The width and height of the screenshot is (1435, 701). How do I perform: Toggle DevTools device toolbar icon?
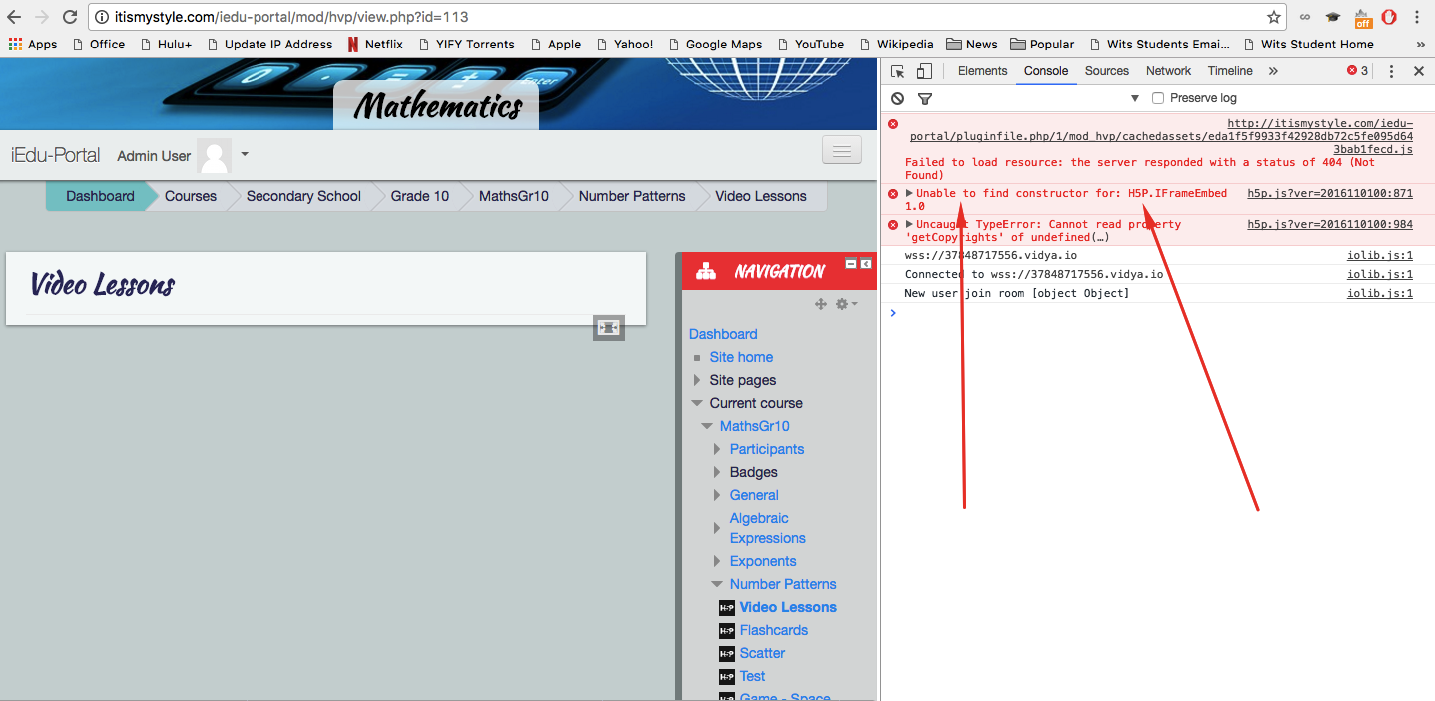[x=924, y=71]
